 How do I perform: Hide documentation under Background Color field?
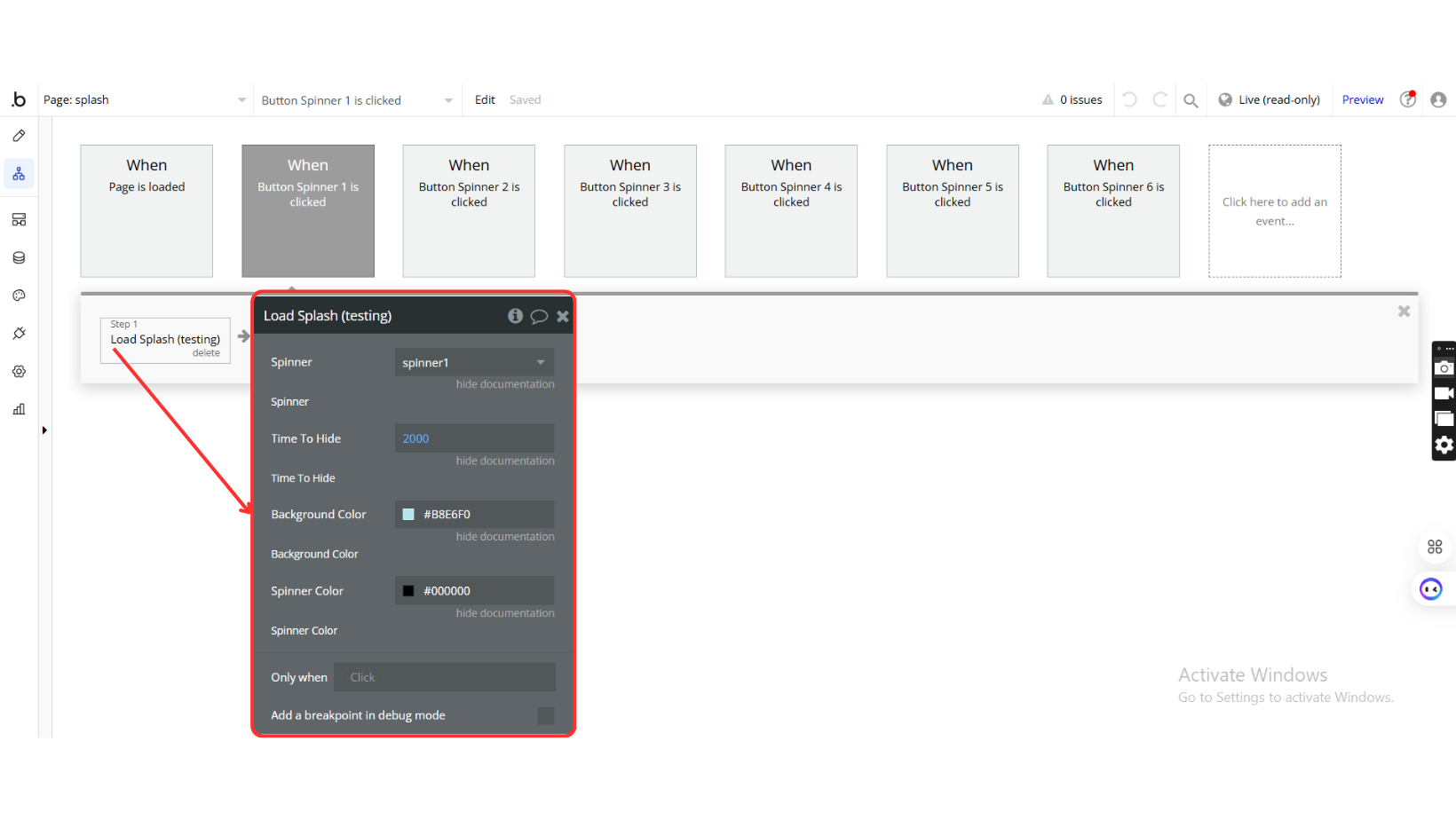tap(505, 537)
